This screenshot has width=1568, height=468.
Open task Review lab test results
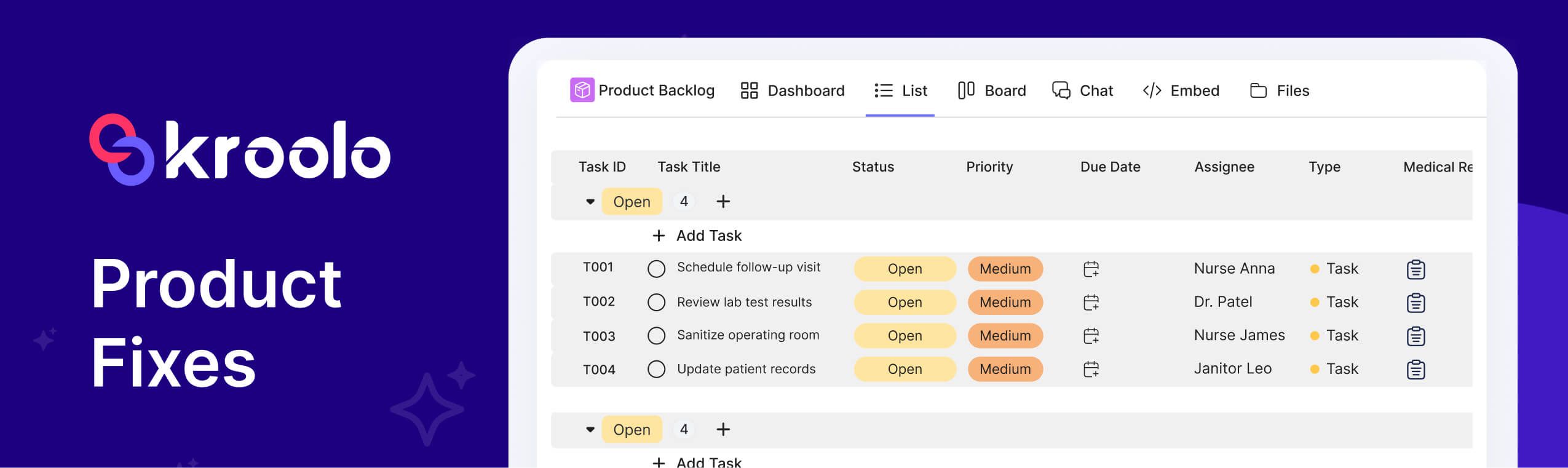coord(744,302)
